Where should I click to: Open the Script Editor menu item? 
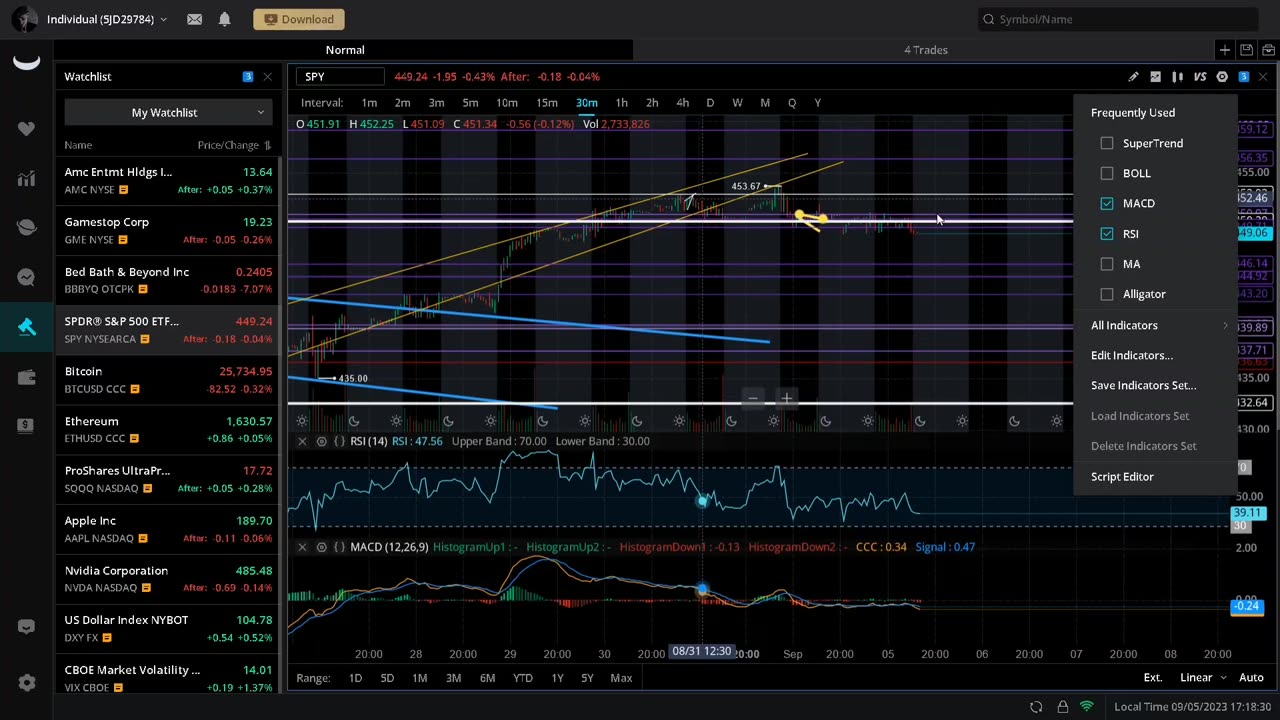click(1122, 477)
